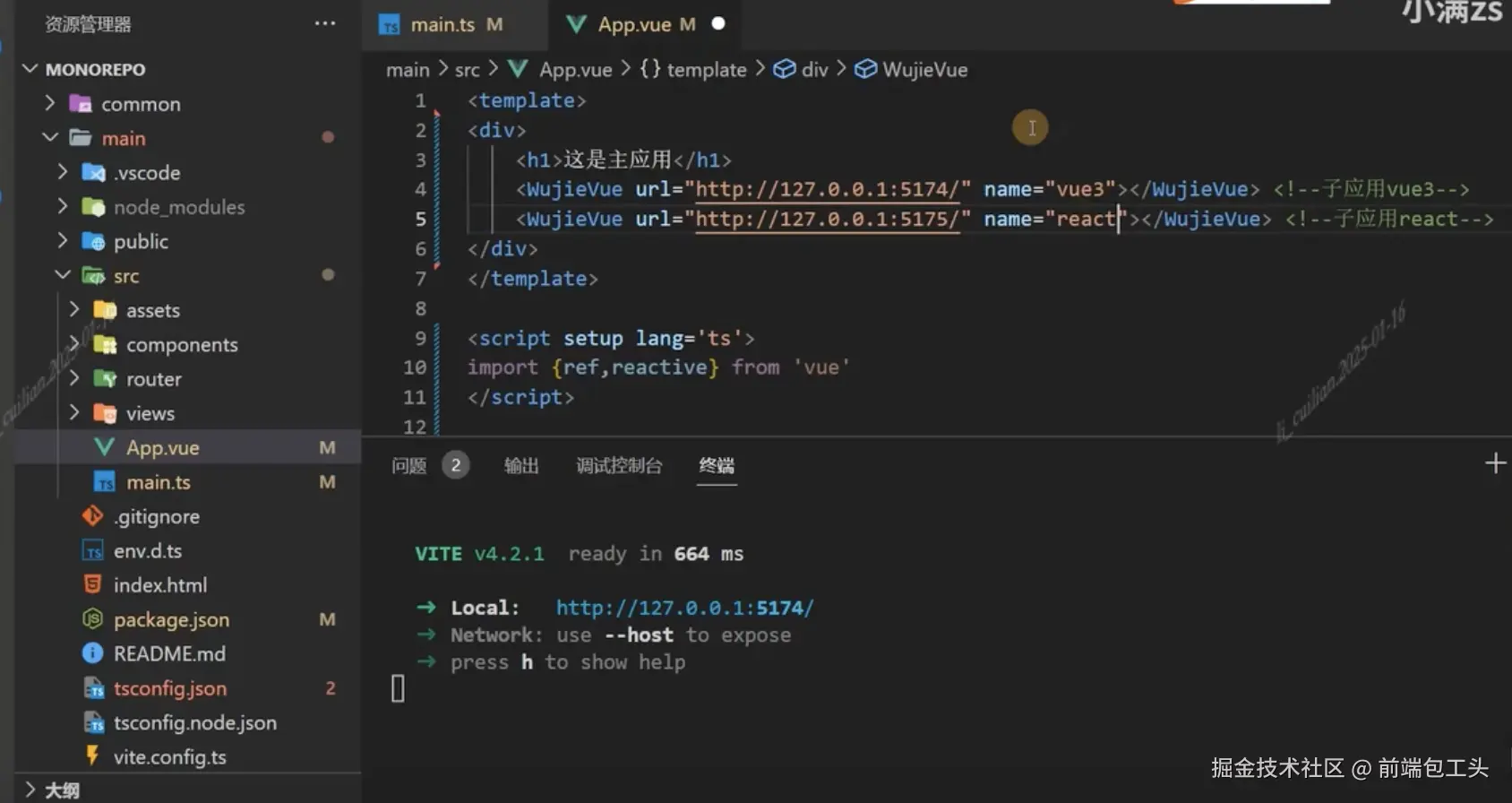Select the App.vue editor tab
This screenshot has width=1512, height=803.
(x=643, y=24)
